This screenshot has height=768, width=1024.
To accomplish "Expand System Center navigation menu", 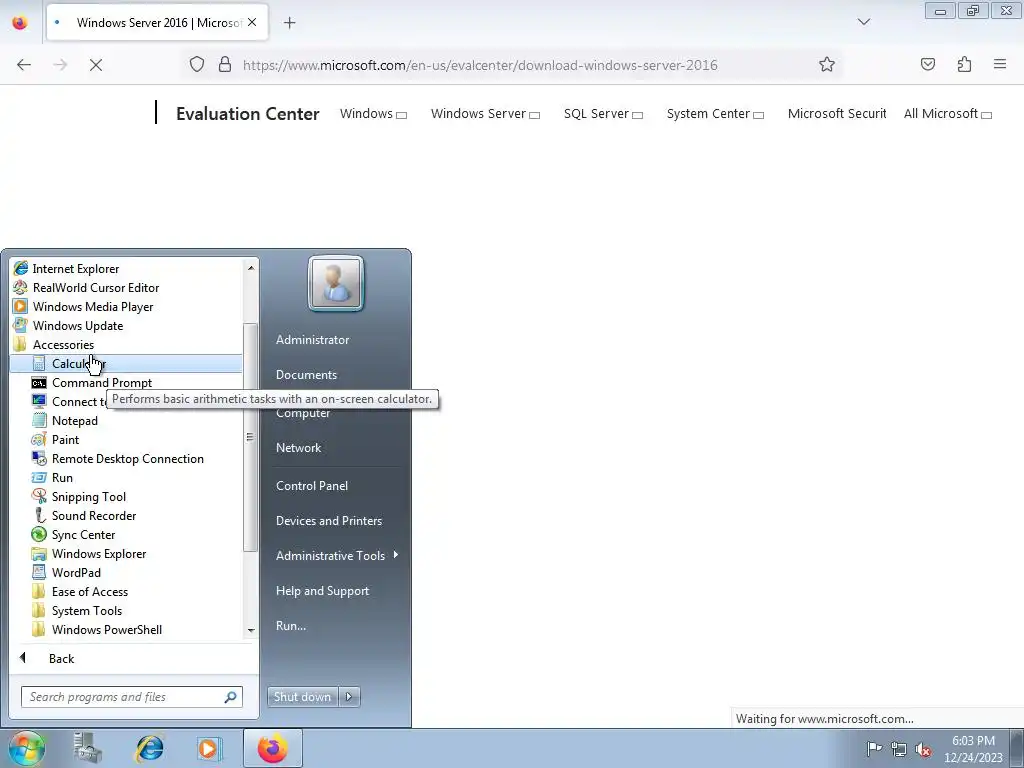I will pos(715,114).
